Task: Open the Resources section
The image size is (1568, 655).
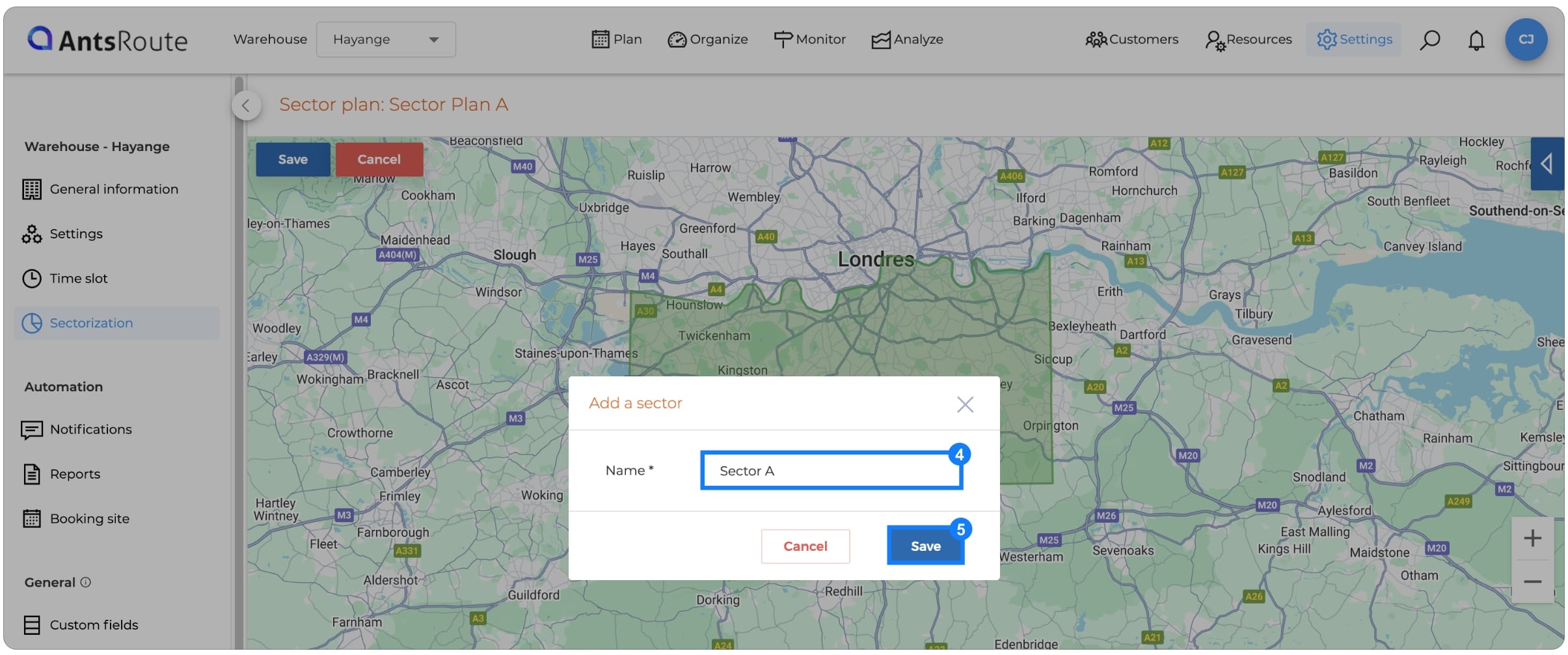Action: click(1249, 40)
